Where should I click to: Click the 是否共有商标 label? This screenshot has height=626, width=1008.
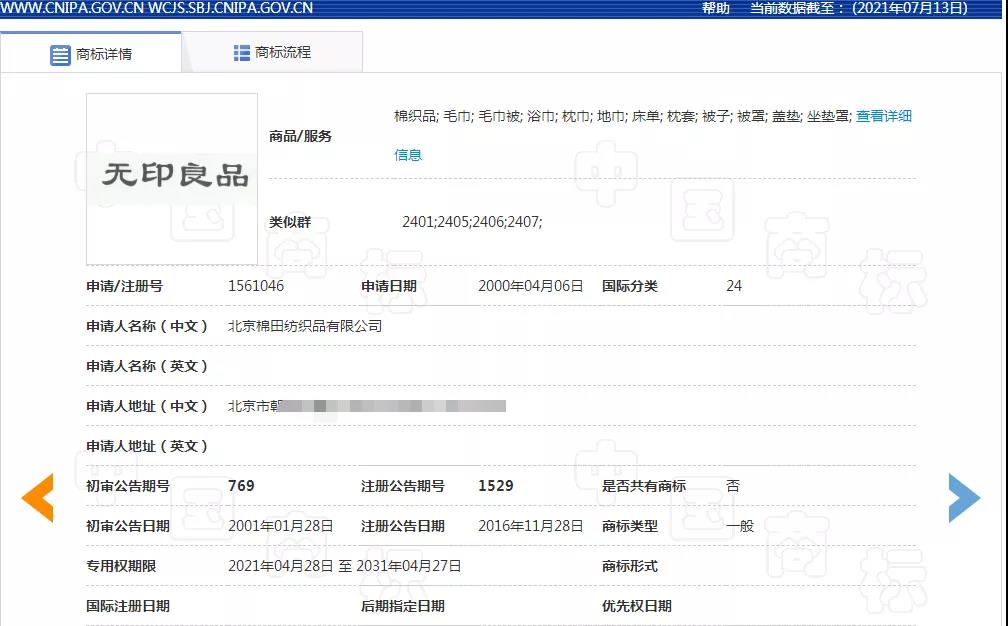click(x=644, y=486)
